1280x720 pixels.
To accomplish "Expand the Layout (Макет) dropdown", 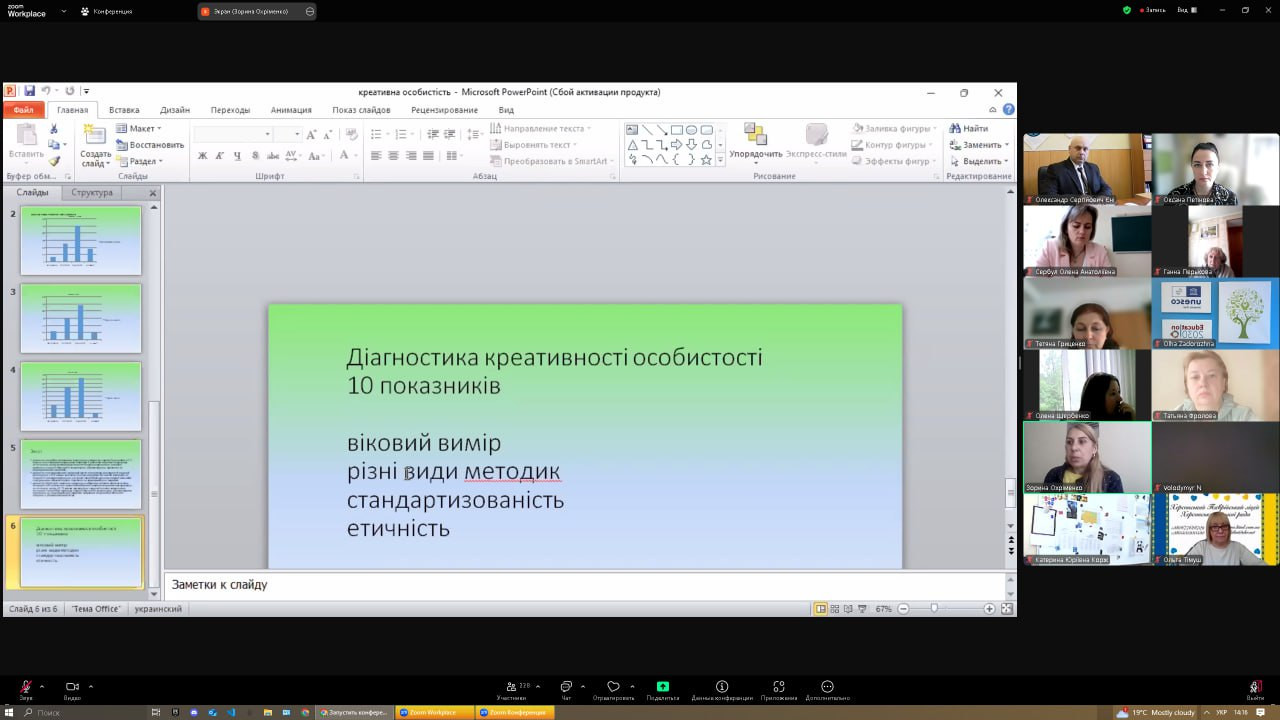I will tap(141, 128).
